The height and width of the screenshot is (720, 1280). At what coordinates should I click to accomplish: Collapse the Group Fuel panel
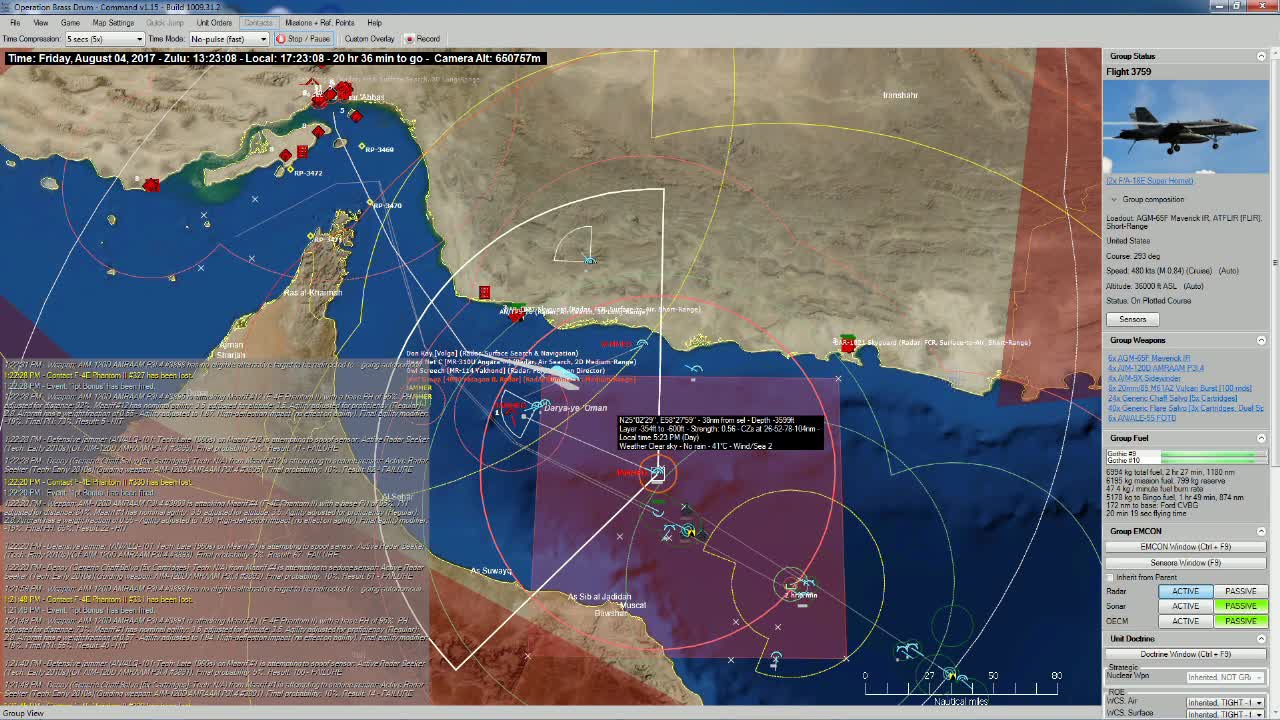click(1261, 438)
